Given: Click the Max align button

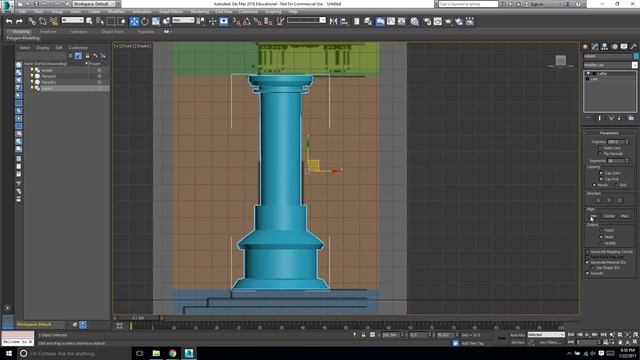Looking at the screenshot, I should click(624, 216).
